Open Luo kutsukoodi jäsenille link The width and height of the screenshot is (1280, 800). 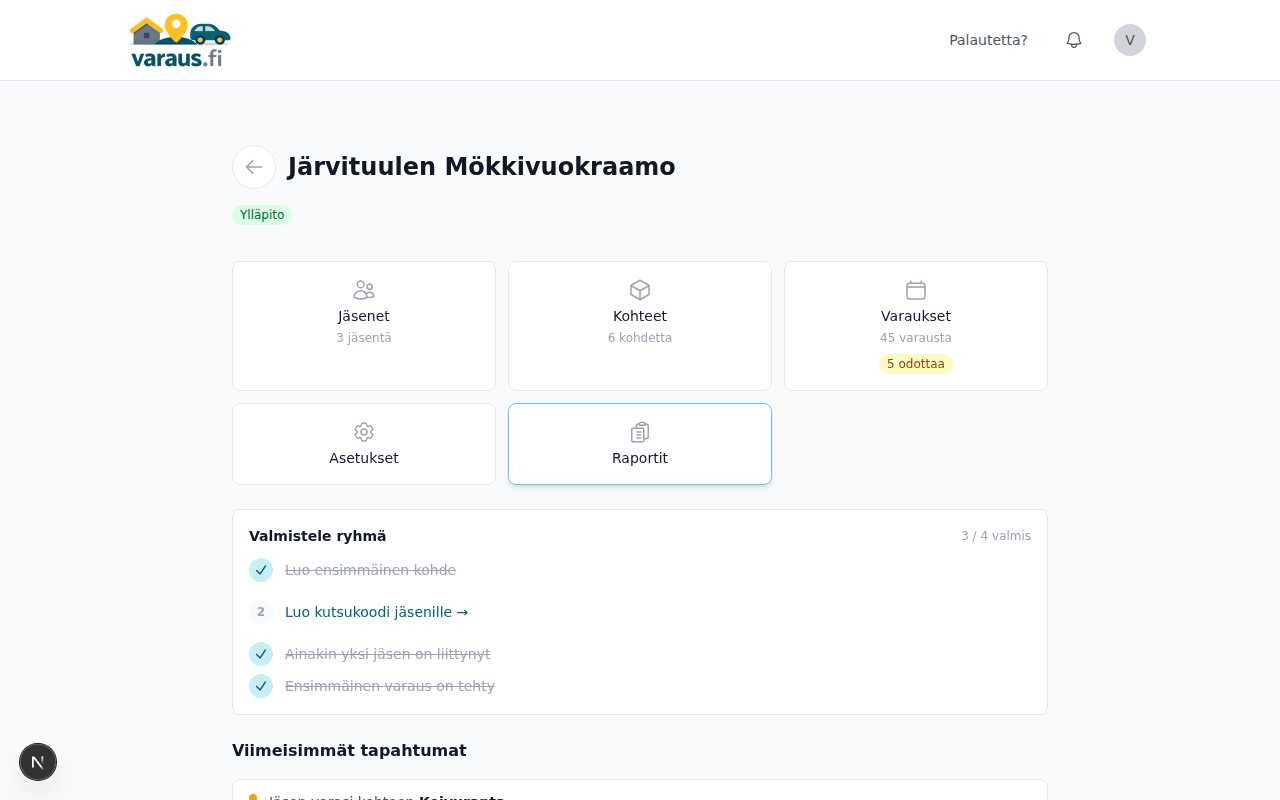click(376, 612)
